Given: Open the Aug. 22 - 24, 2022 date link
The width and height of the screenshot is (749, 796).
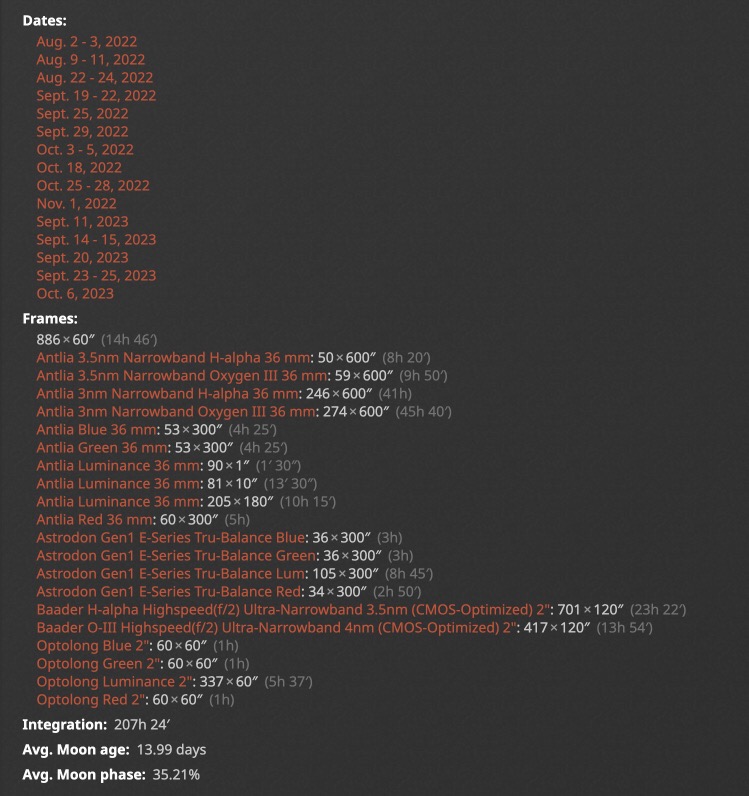Looking at the screenshot, I should click(94, 78).
